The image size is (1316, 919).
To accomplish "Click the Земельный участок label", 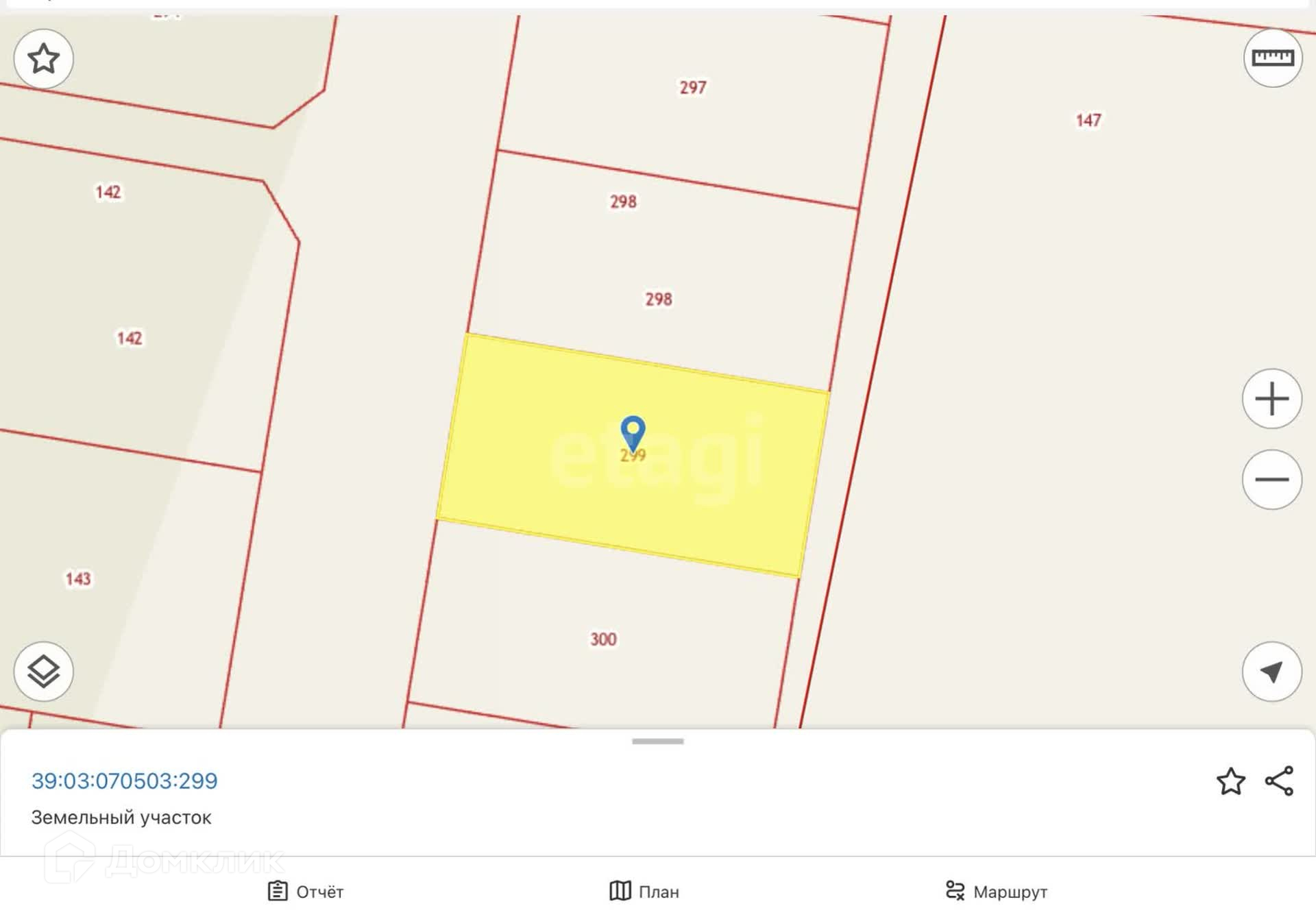I will coord(121,818).
